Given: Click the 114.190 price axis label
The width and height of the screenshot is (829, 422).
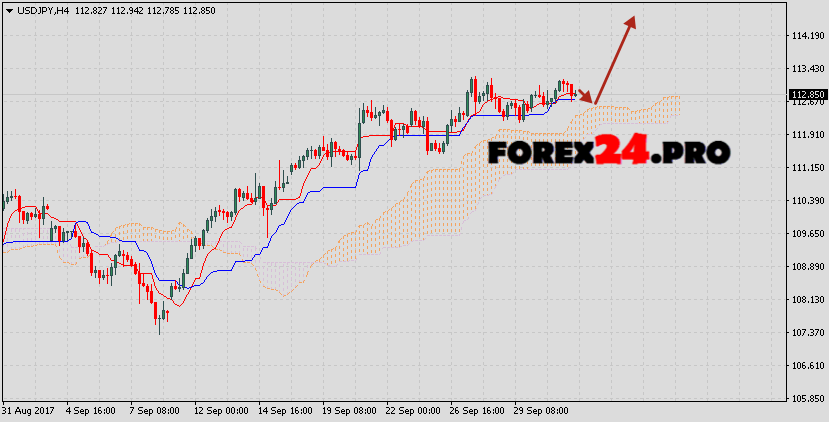Looking at the screenshot, I should [806, 36].
